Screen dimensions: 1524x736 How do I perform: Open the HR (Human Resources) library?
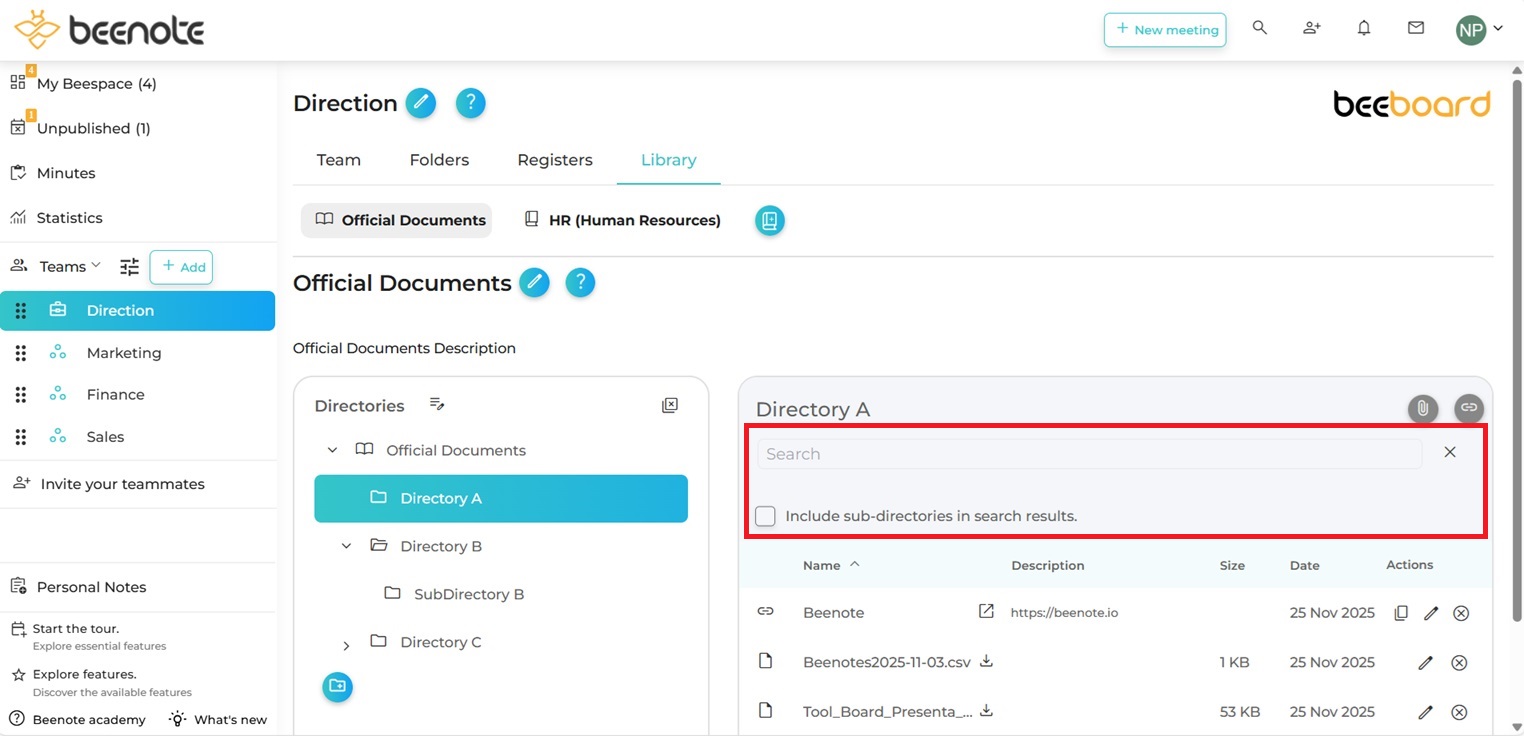(622, 220)
